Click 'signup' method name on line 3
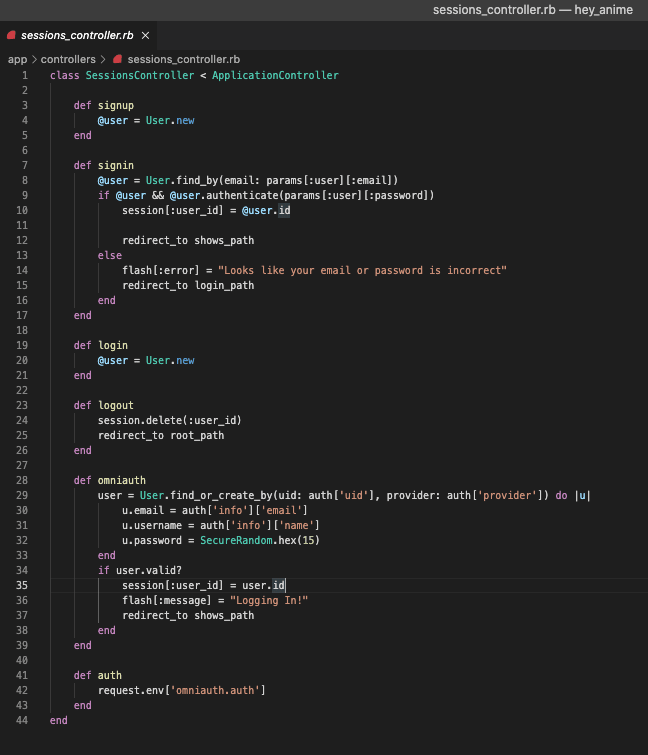 [x=116, y=105]
